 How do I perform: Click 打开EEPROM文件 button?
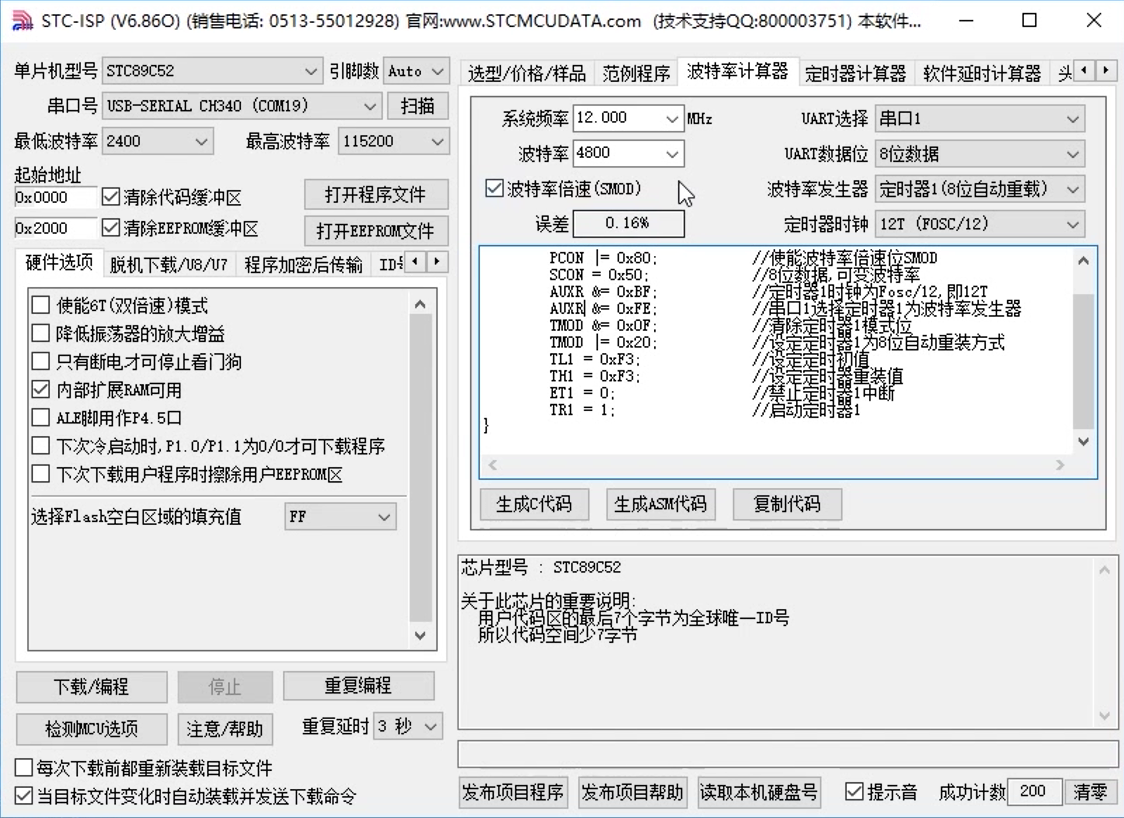click(x=376, y=231)
